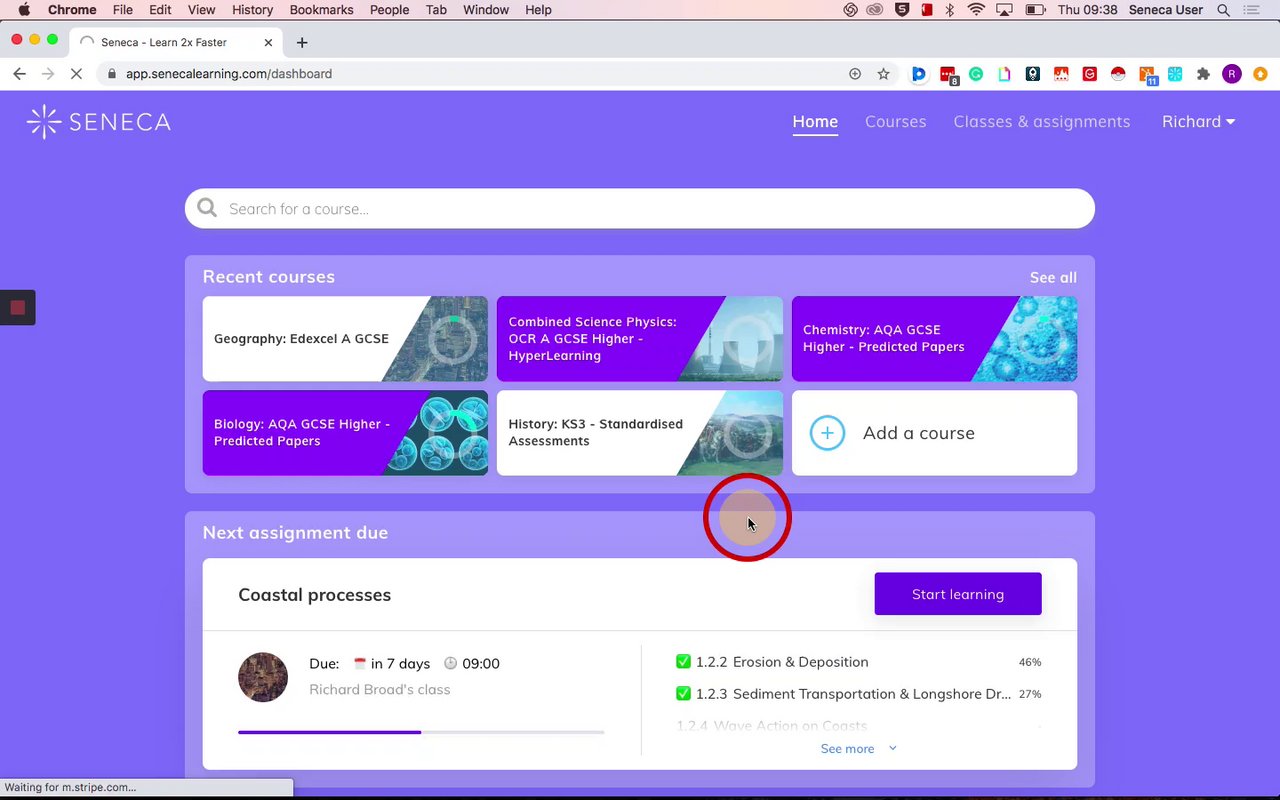Click the Creative Cloud icon in the menu bar

[875, 10]
